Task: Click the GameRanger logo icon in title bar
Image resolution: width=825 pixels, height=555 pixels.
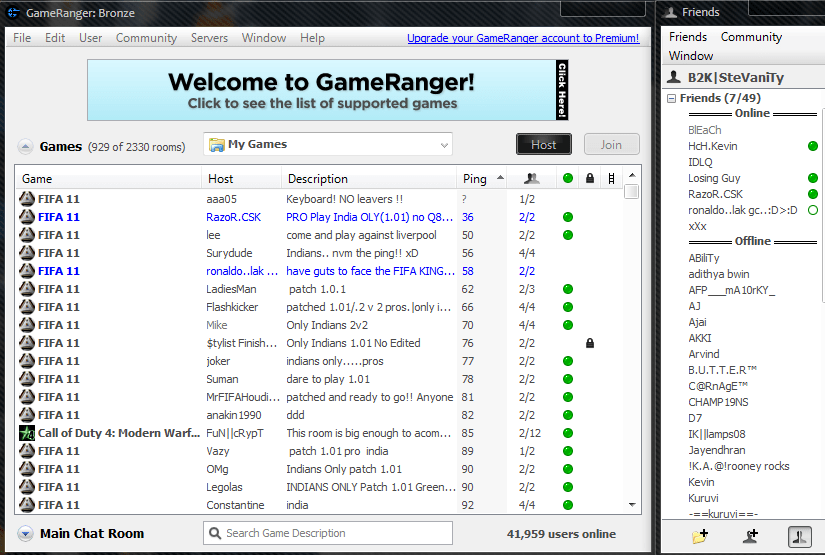Action: (x=13, y=12)
